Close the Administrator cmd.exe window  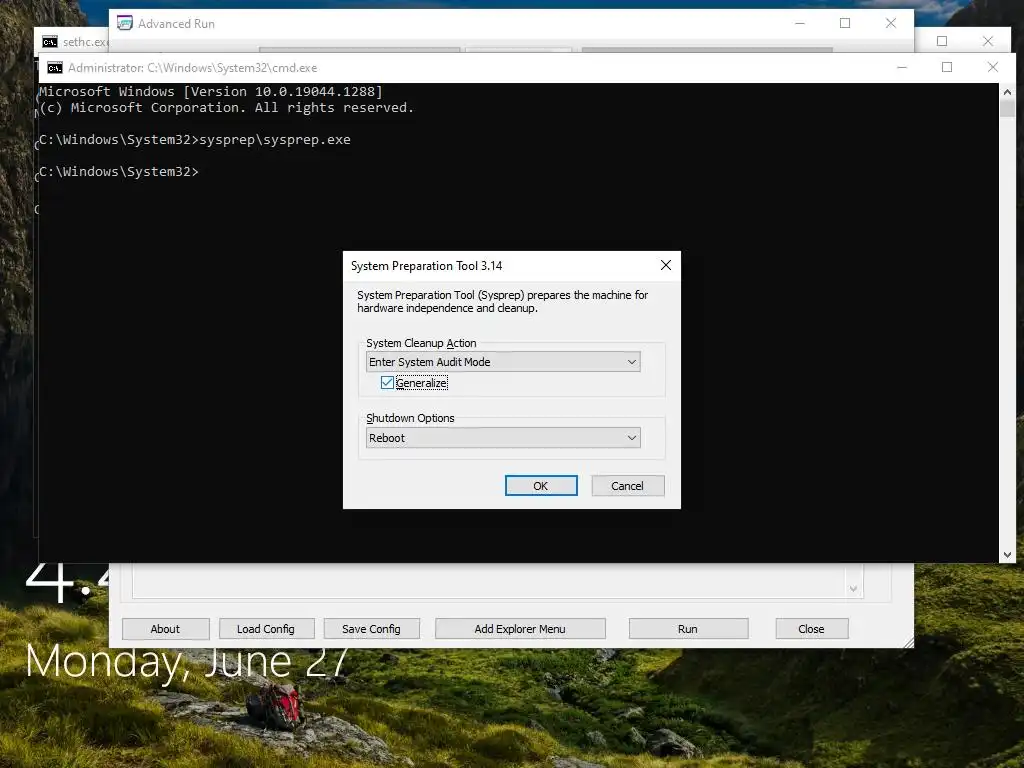993,67
